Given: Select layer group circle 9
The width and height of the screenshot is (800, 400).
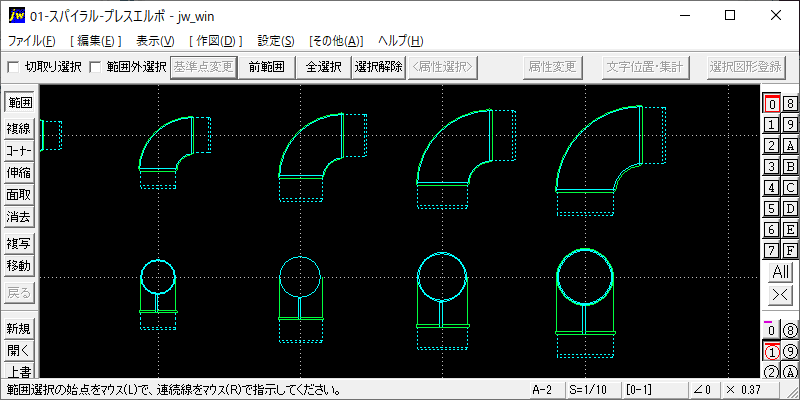Looking at the screenshot, I should pos(790,351).
